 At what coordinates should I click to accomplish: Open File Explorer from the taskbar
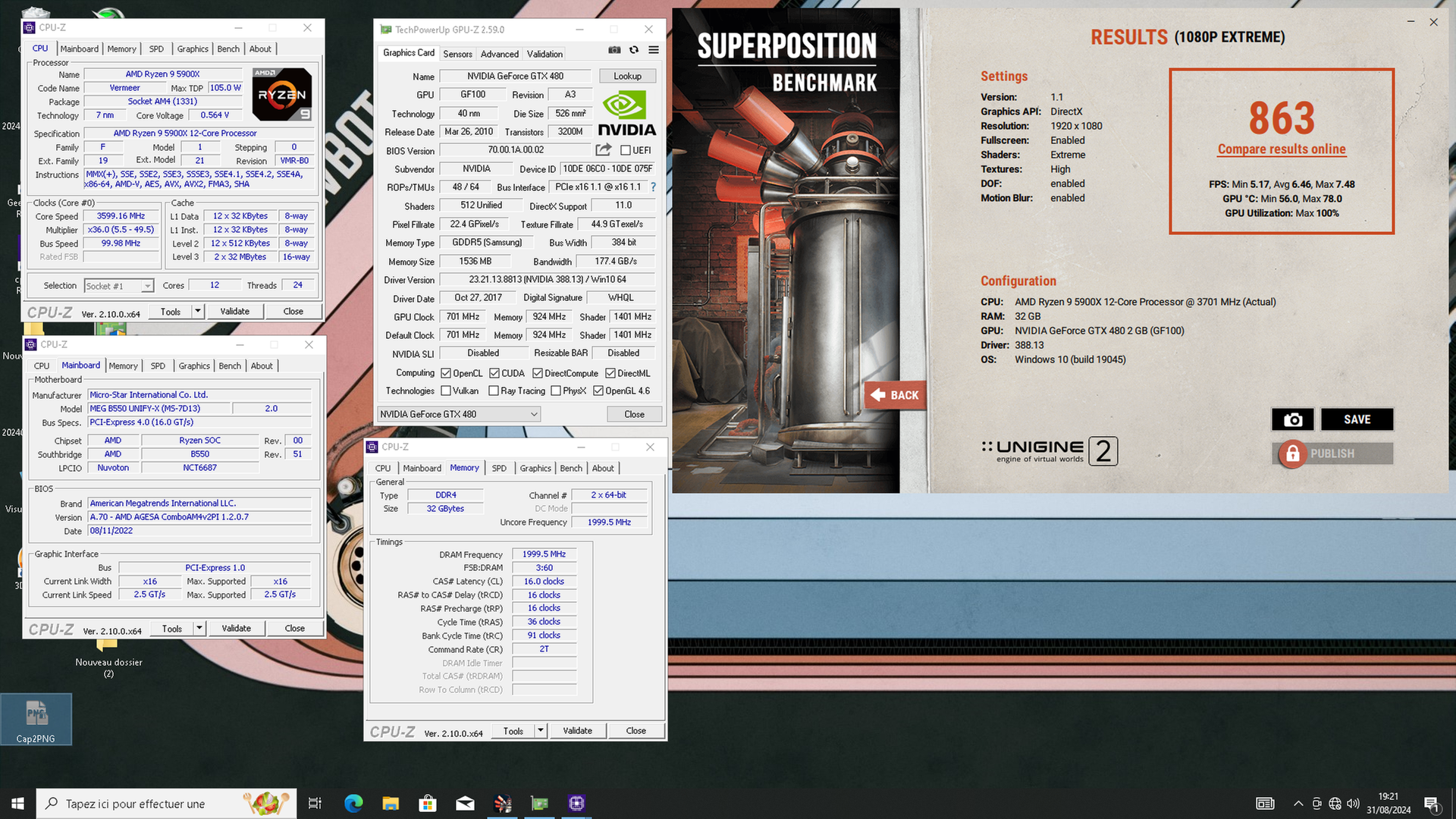[x=391, y=803]
